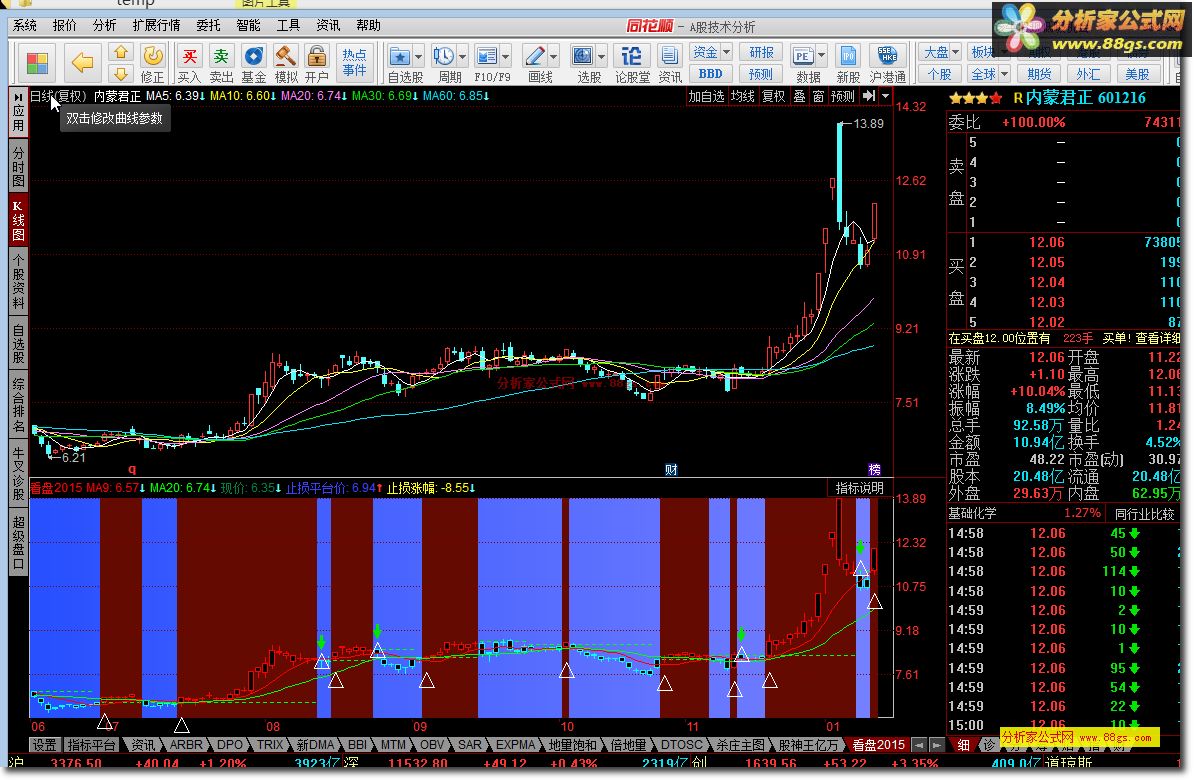Toggle 复权 price adjustment
1194x780 pixels.
click(774, 97)
